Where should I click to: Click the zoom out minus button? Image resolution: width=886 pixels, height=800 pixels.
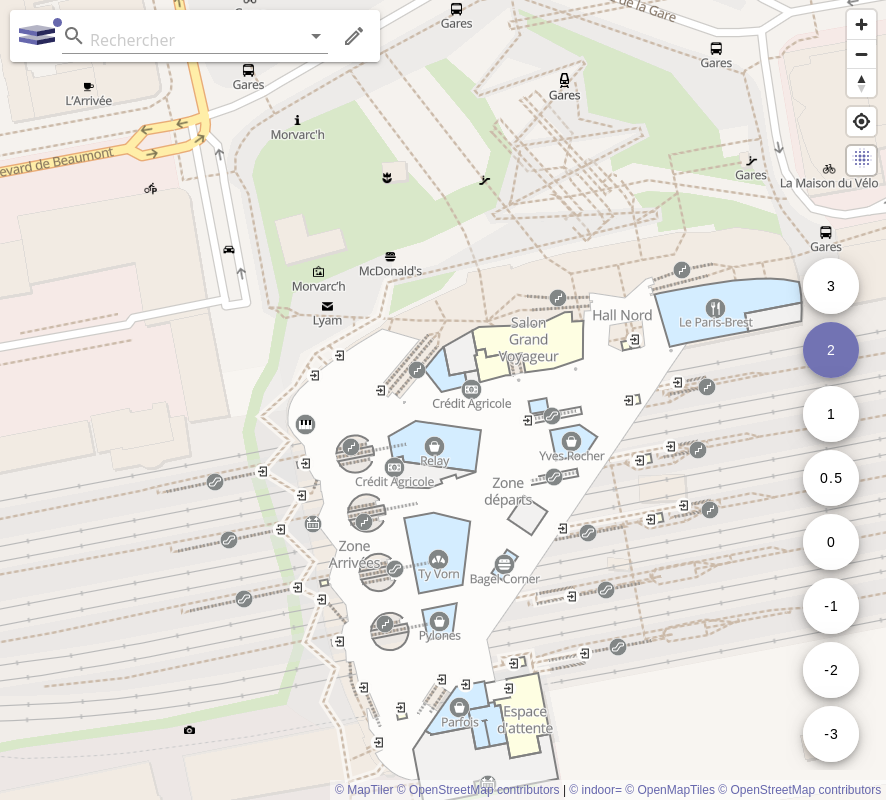861,54
